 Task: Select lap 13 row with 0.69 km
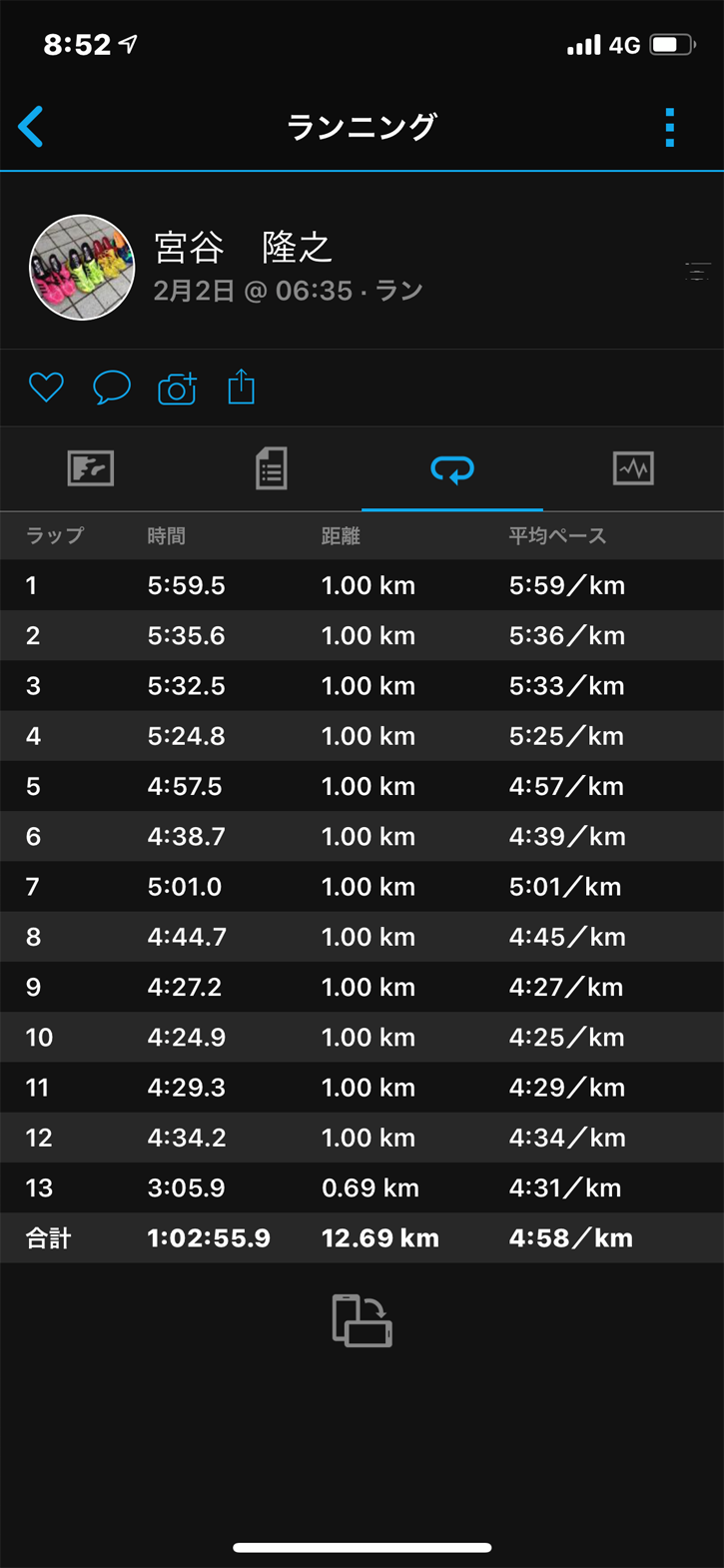click(x=362, y=1187)
